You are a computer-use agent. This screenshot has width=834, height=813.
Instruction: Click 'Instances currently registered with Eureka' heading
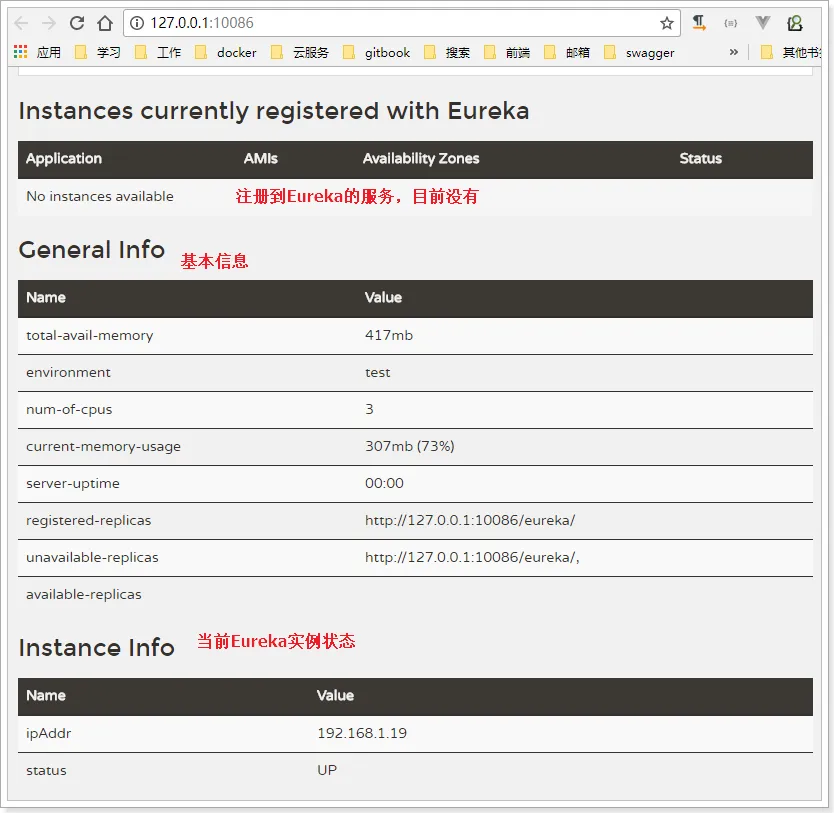click(274, 111)
